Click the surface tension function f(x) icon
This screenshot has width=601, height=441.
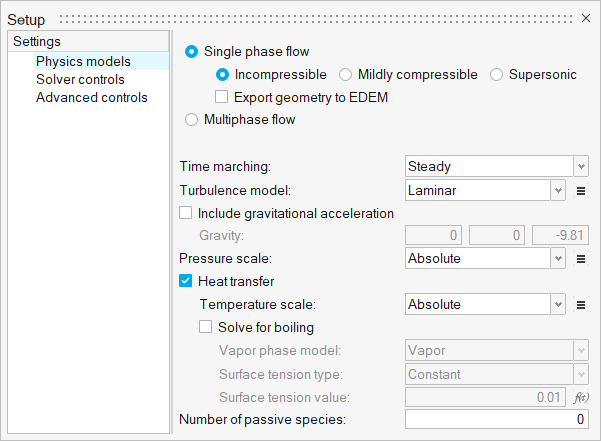pos(581,398)
